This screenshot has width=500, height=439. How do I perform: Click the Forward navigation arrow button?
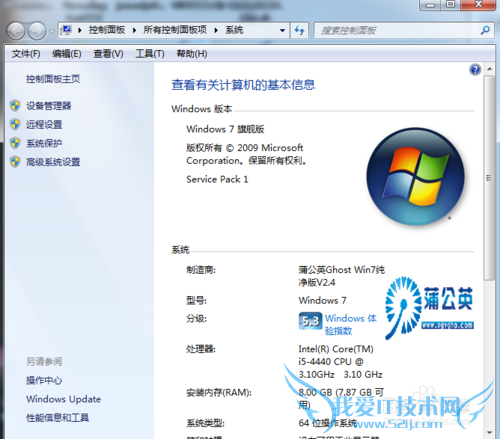37,31
